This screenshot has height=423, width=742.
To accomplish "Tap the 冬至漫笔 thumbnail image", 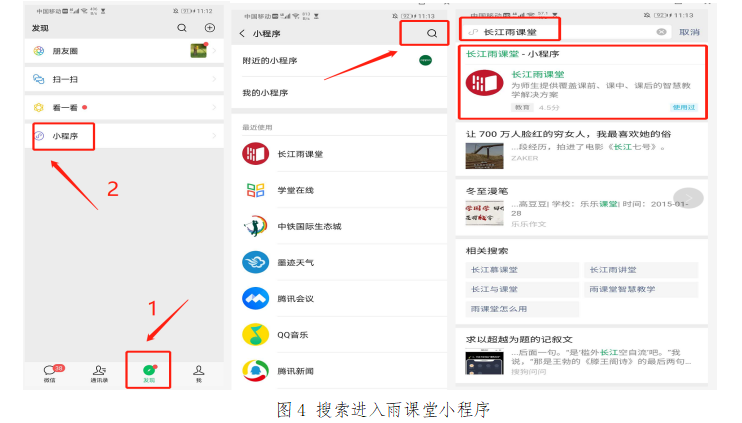I will 485,213.
